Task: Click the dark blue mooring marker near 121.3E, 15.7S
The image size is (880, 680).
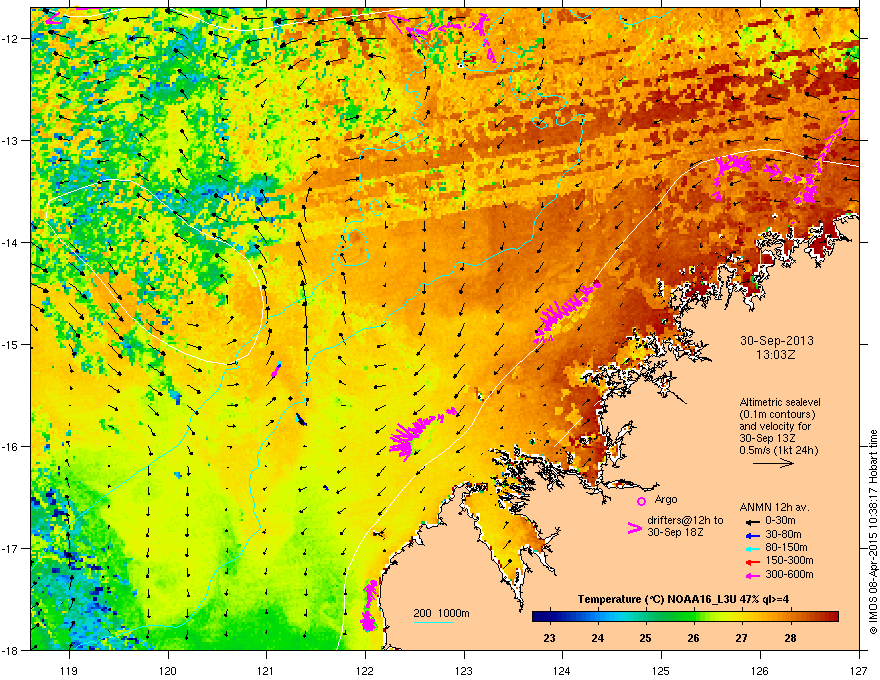Action: (x=301, y=420)
